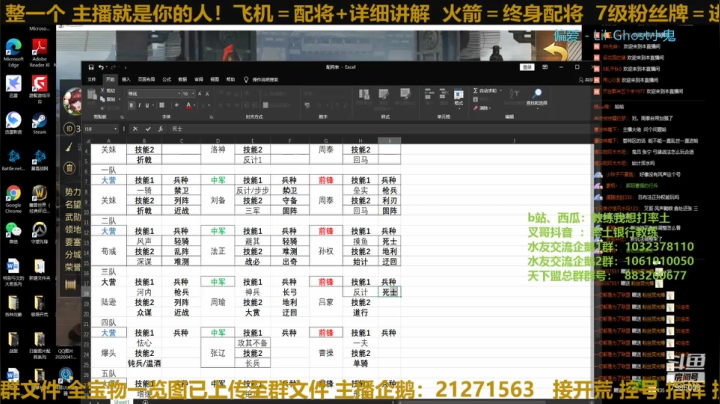
Task: Click the cancel X beside formula bar
Action: pos(135,129)
